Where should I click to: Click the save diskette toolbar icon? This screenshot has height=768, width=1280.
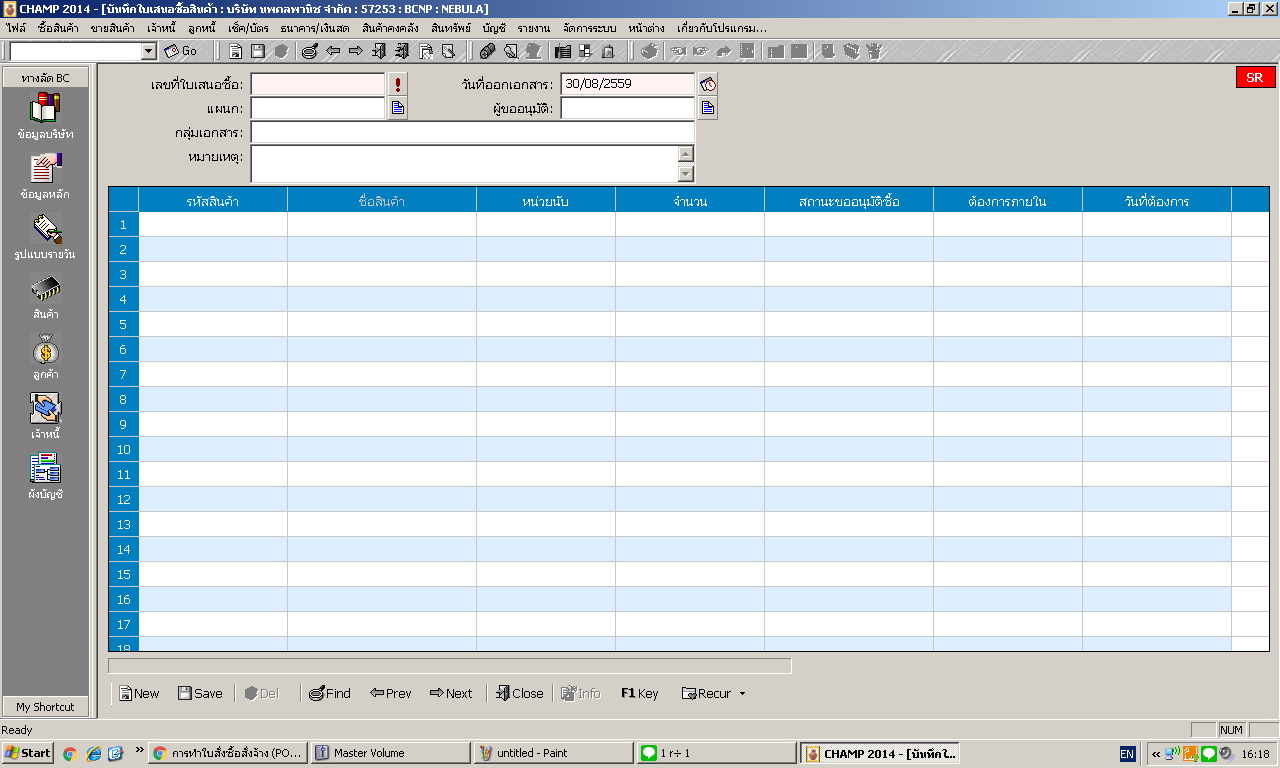click(258, 51)
